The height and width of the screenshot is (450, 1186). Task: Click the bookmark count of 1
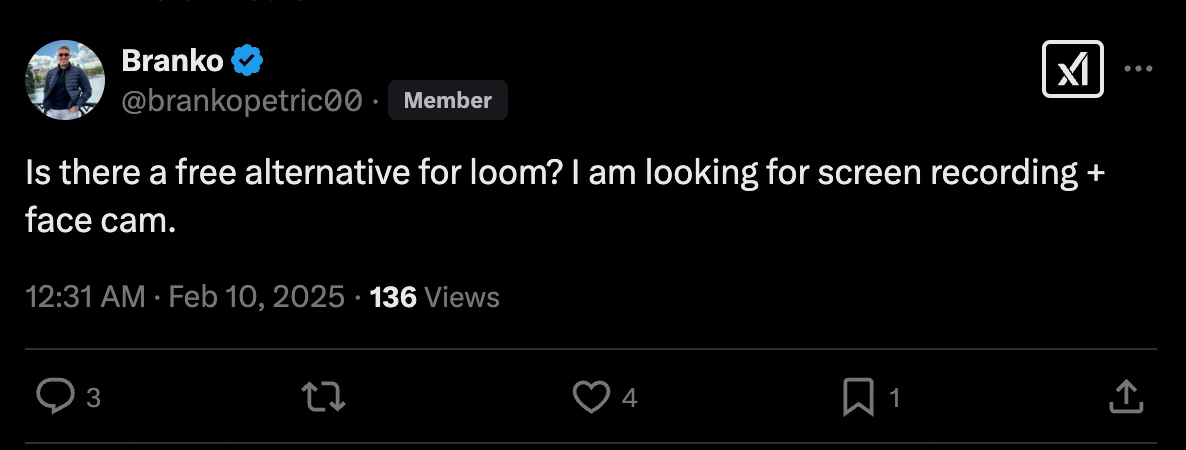click(x=895, y=398)
